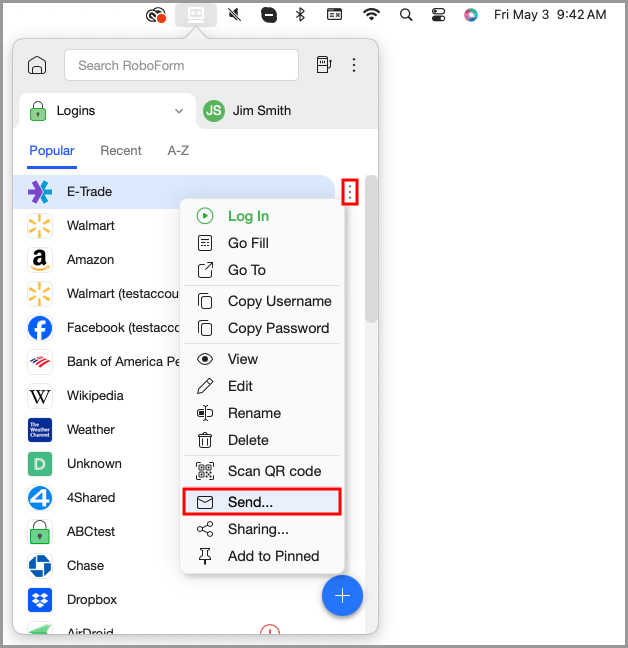Click the 4Shared logo icon
628x648 pixels.
click(x=40, y=498)
